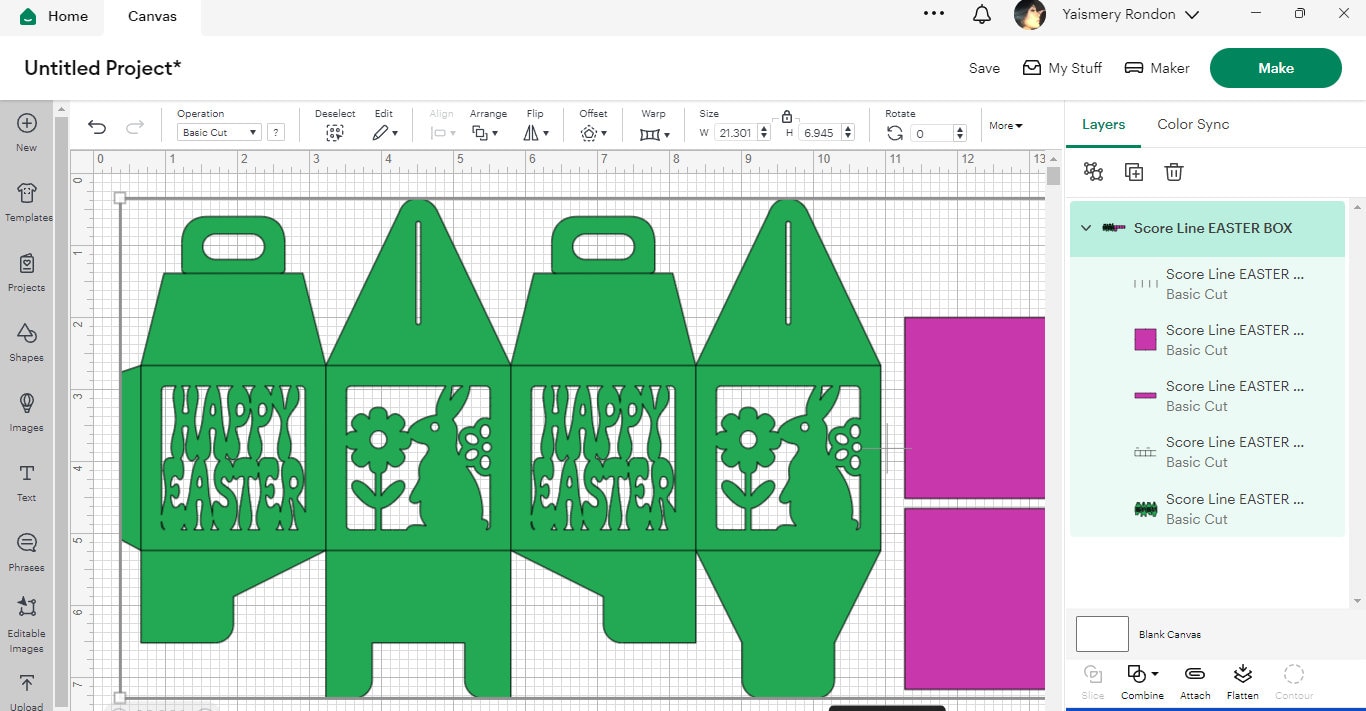Delete the selected layer with trash icon
Viewport: 1366px width, 711px height.
click(1174, 172)
